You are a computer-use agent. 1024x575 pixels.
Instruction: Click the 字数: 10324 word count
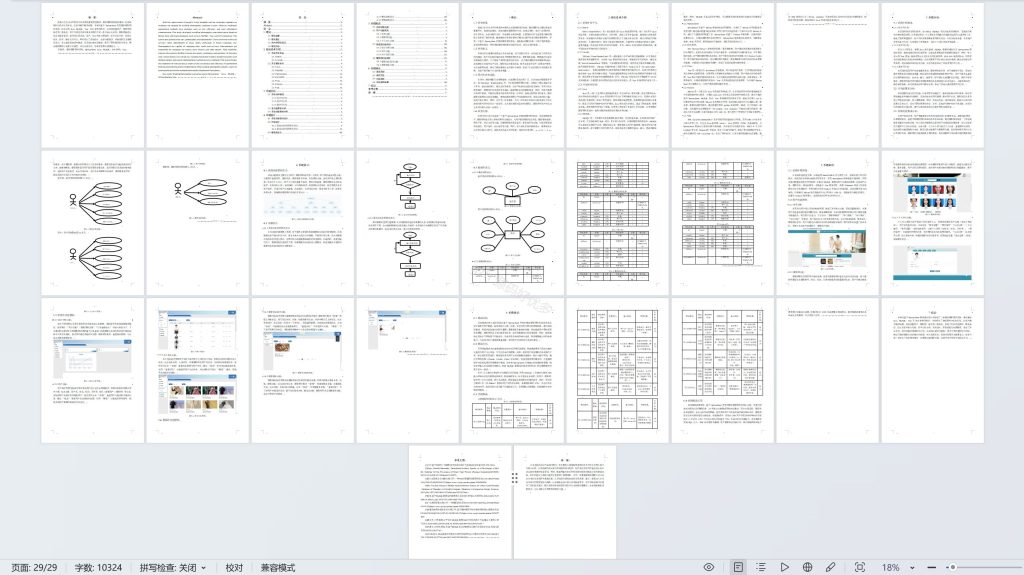pos(98,567)
